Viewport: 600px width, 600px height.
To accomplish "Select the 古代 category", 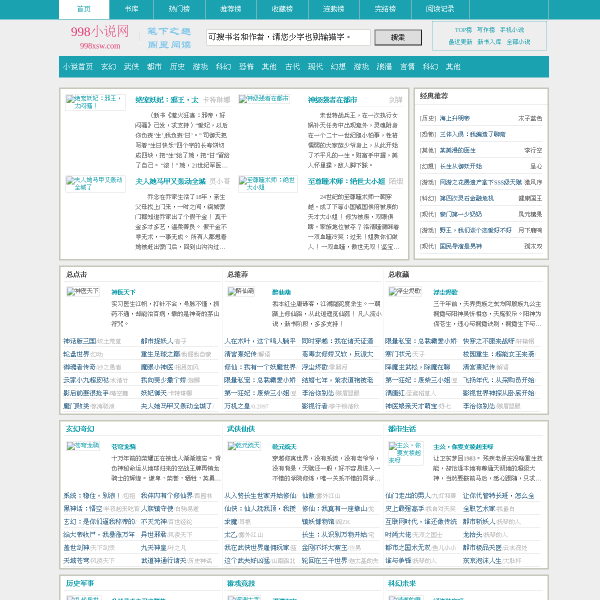I will 292,67.
